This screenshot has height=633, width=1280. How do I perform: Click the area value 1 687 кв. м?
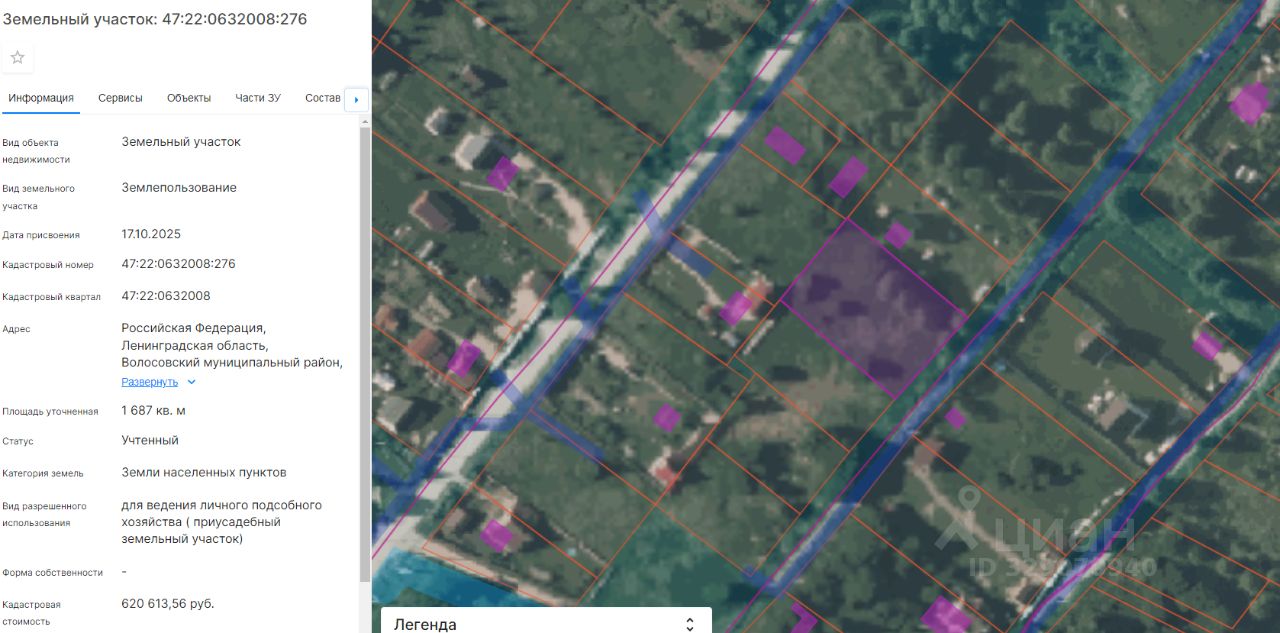point(153,410)
